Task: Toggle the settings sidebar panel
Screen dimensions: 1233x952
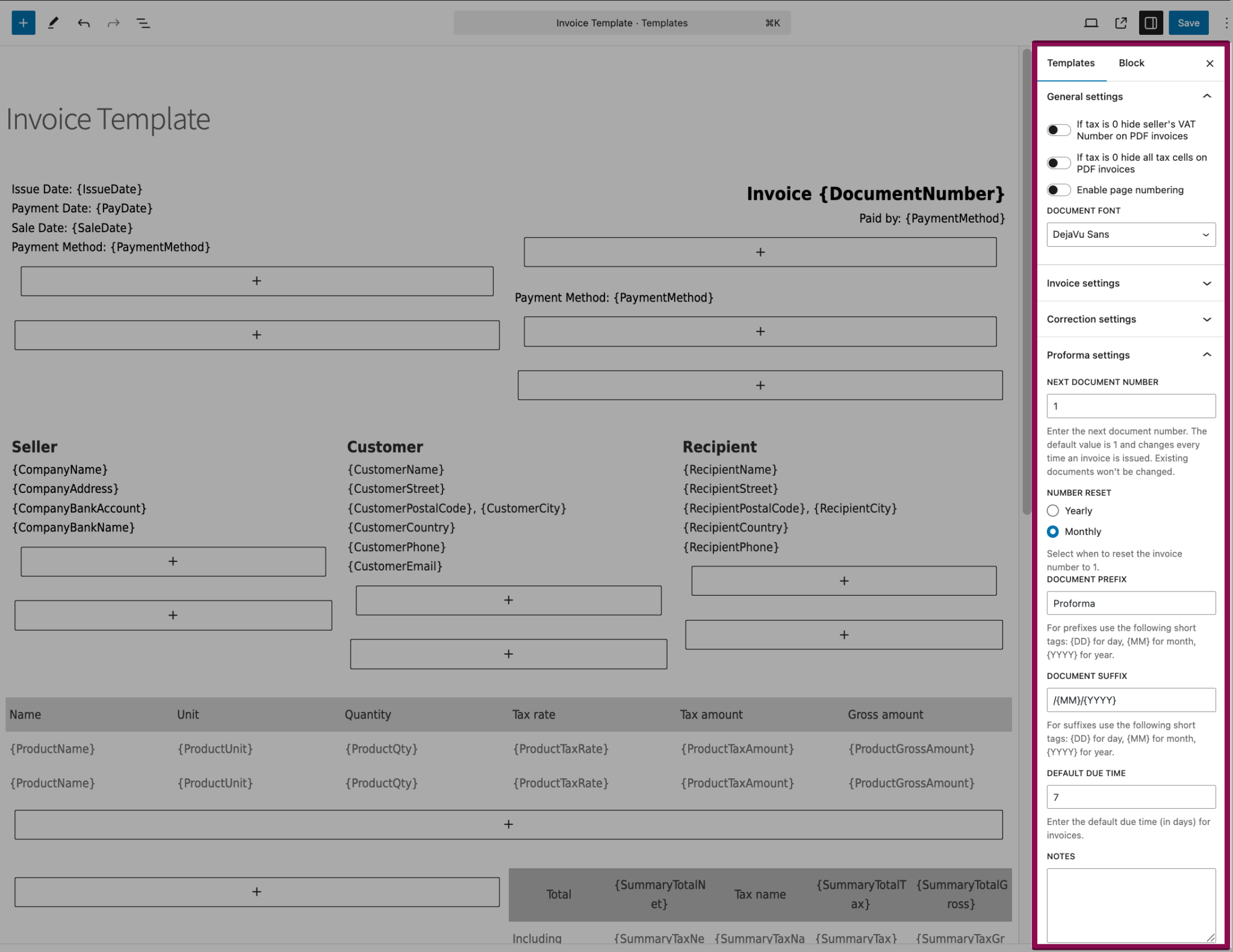Action: [1151, 23]
